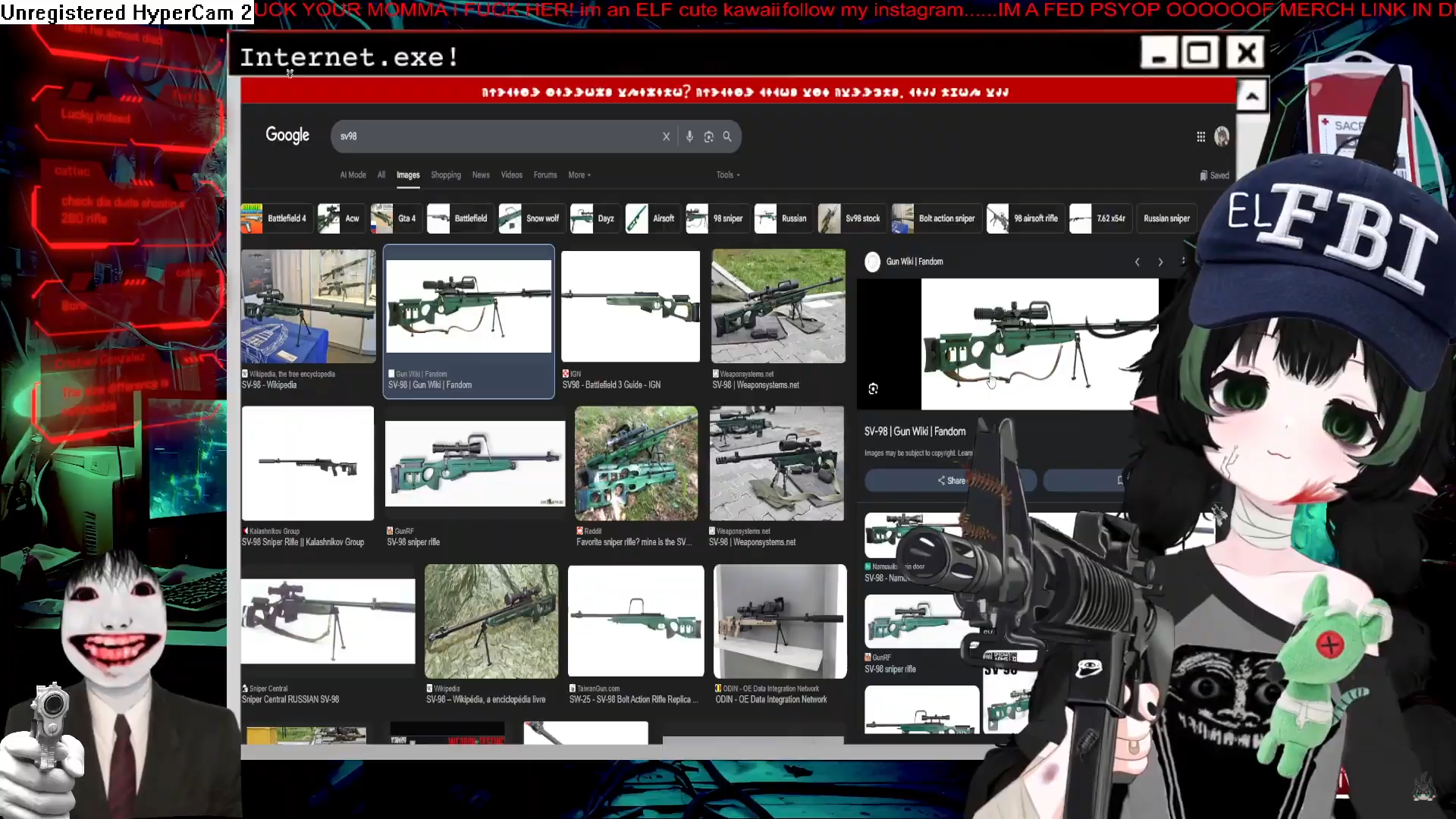Start voice search with microphone icon
1456x819 pixels.
(x=689, y=136)
